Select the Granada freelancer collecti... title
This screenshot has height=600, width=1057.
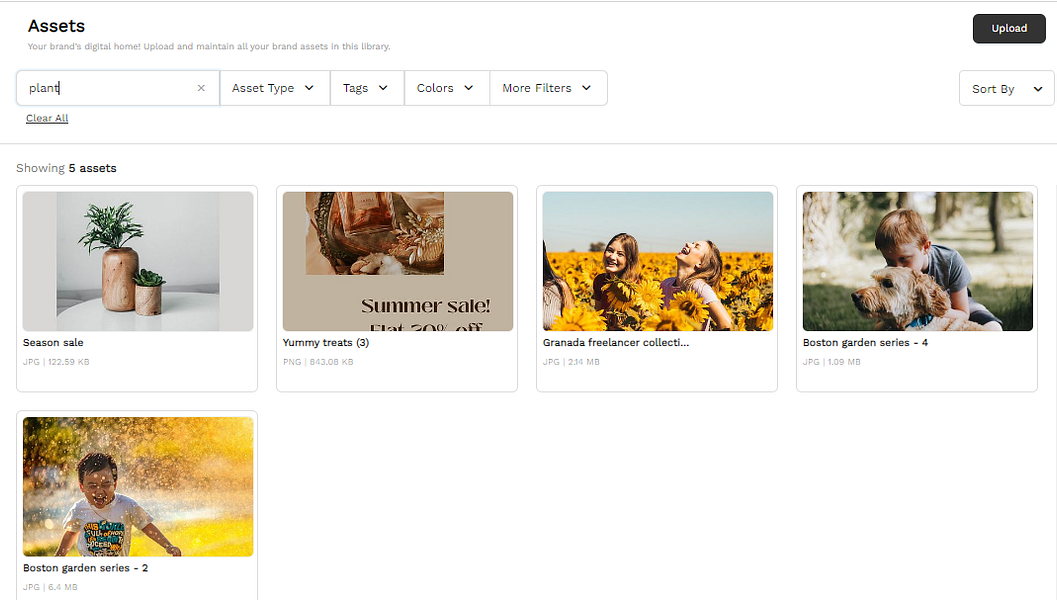click(x=616, y=342)
